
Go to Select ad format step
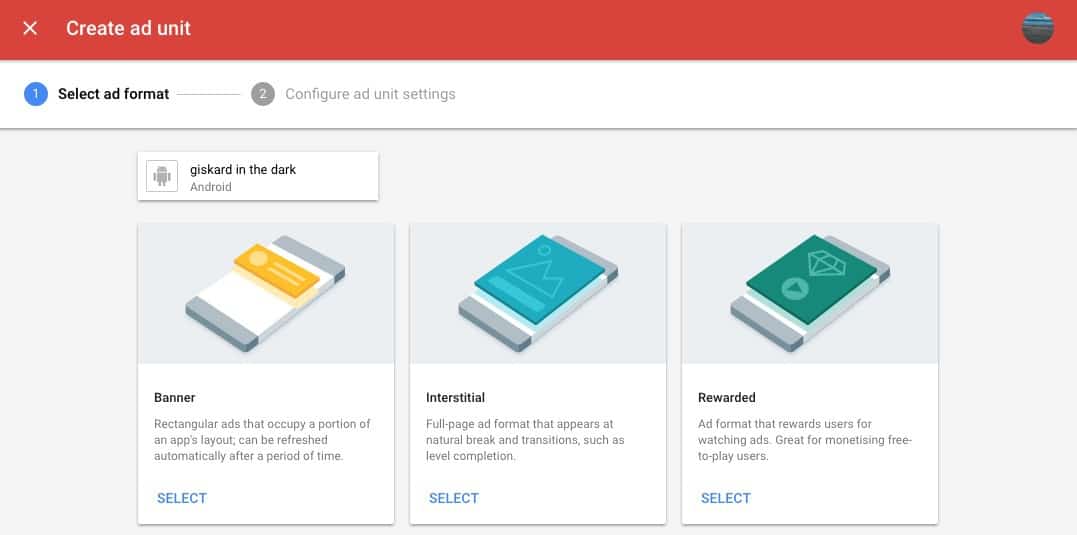click(113, 94)
